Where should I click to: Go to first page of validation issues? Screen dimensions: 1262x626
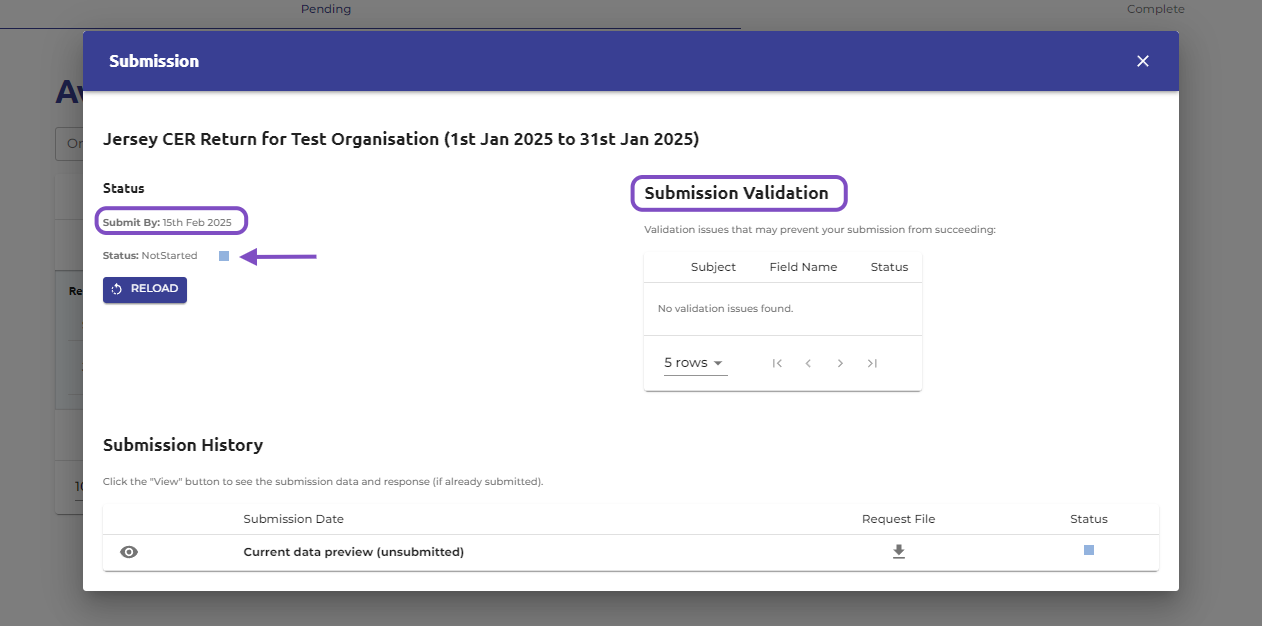coord(777,363)
